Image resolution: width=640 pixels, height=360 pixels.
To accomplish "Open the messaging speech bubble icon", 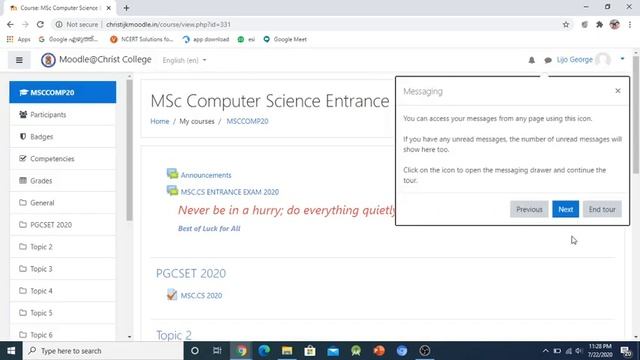I will tap(548, 60).
